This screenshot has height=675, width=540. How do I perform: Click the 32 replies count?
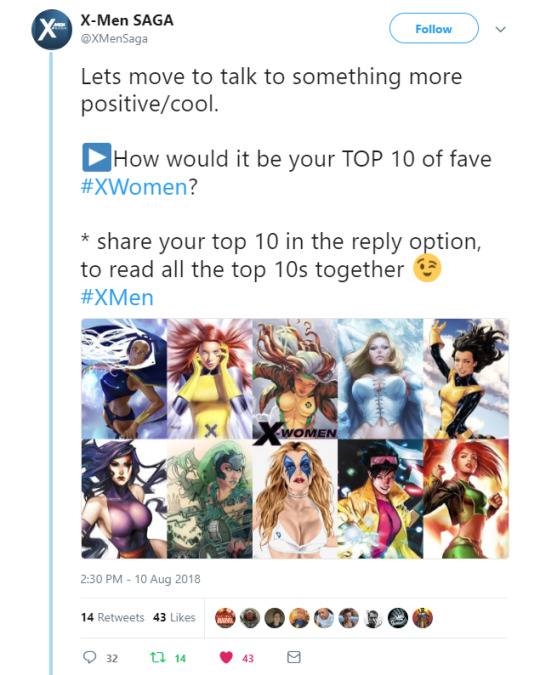tap(112, 658)
